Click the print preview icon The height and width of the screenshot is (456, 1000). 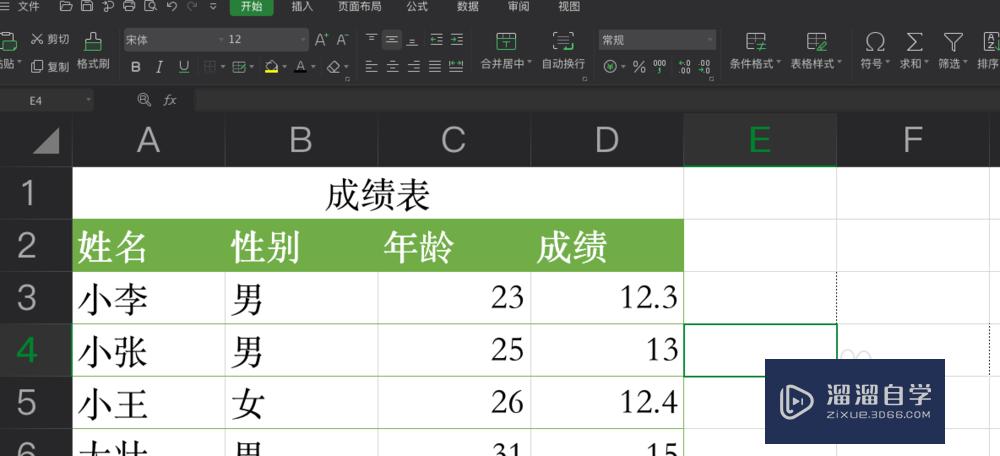coord(150,7)
